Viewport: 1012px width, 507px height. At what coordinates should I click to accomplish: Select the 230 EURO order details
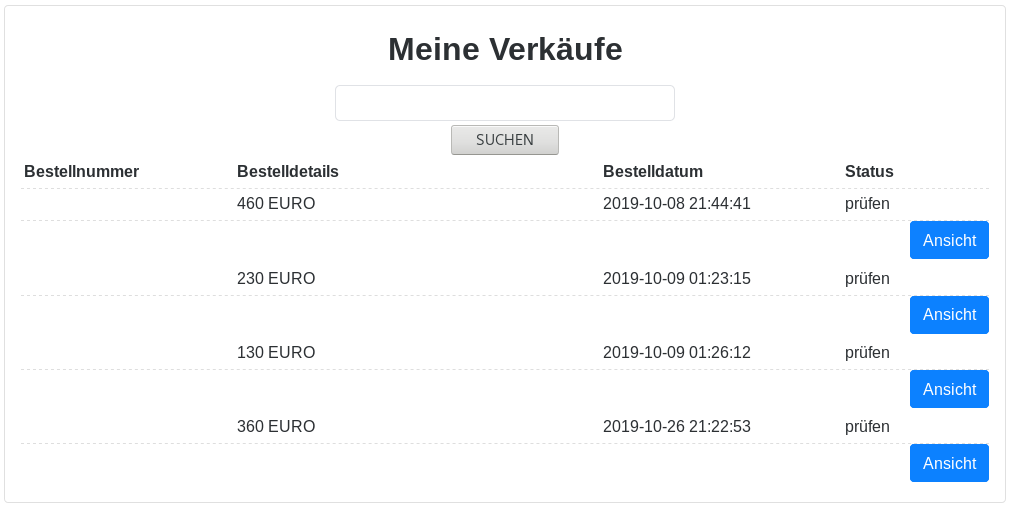point(276,279)
